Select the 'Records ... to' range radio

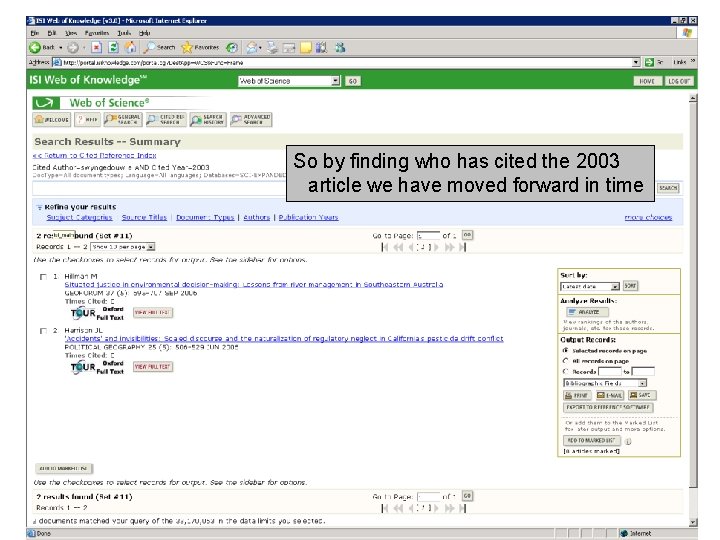point(566,371)
